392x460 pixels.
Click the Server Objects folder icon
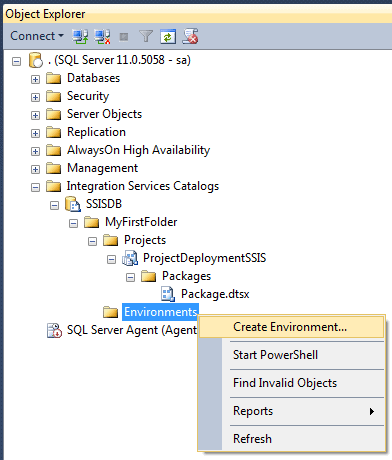tap(53, 114)
